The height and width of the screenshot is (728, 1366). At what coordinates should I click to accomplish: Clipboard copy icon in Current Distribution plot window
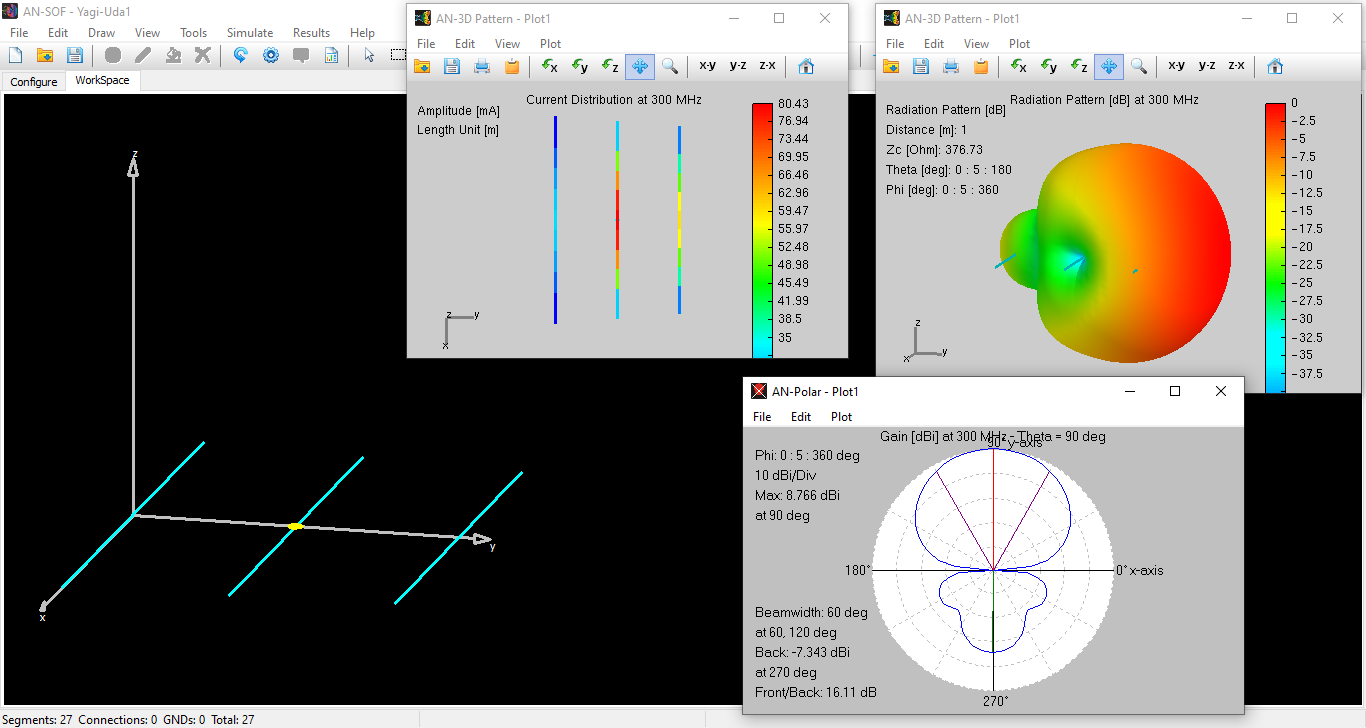(512, 66)
